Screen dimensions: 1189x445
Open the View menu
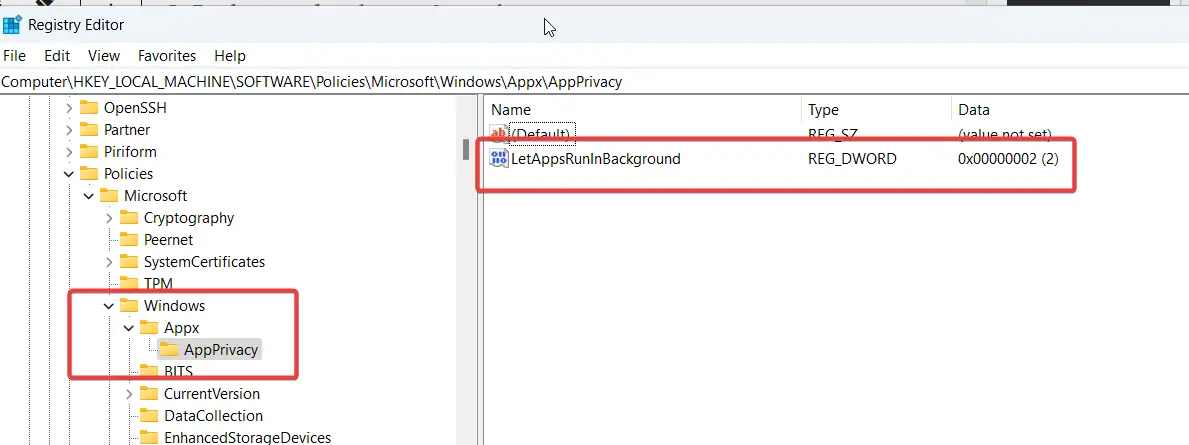point(104,56)
